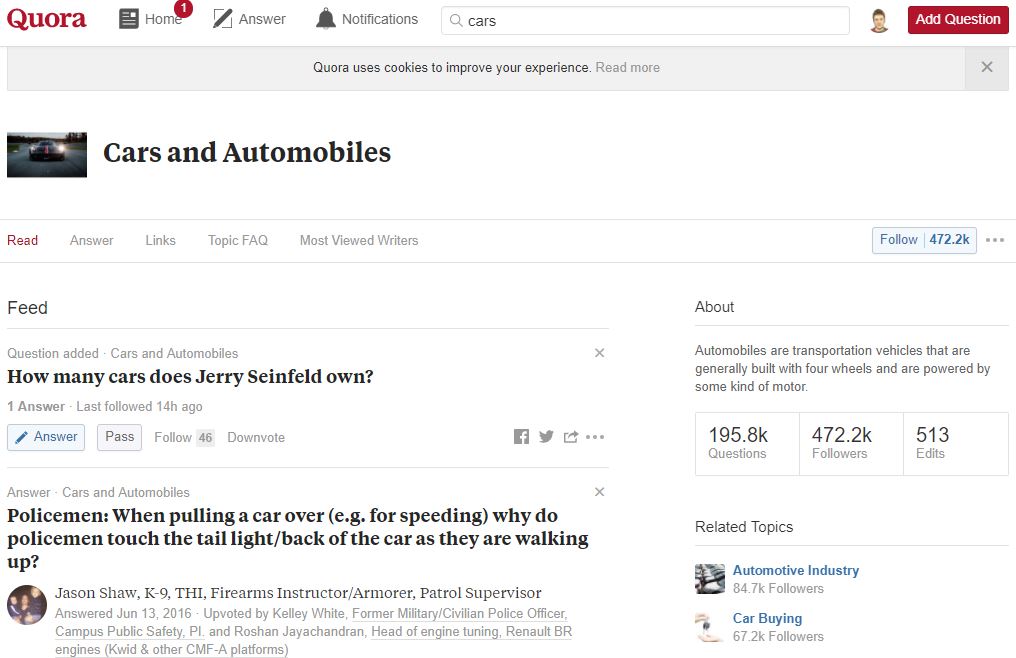
Task: Share Seinfeld question on Facebook
Action: tap(522, 437)
